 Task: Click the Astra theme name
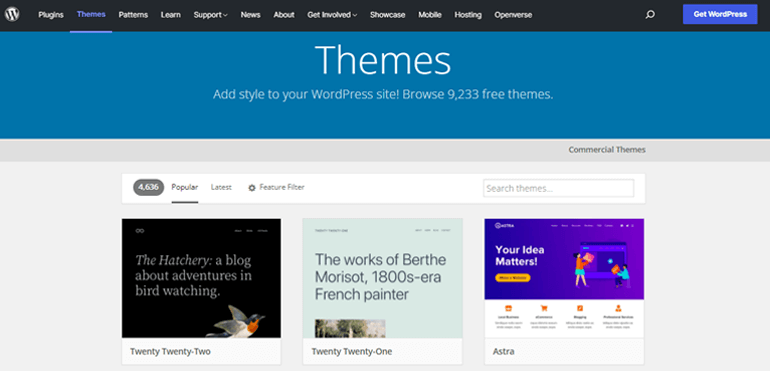coord(503,352)
